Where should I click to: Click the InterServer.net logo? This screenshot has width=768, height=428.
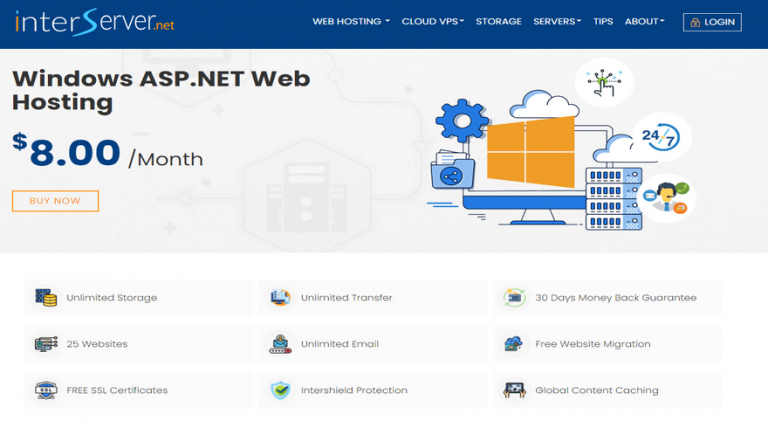pos(94,21)
